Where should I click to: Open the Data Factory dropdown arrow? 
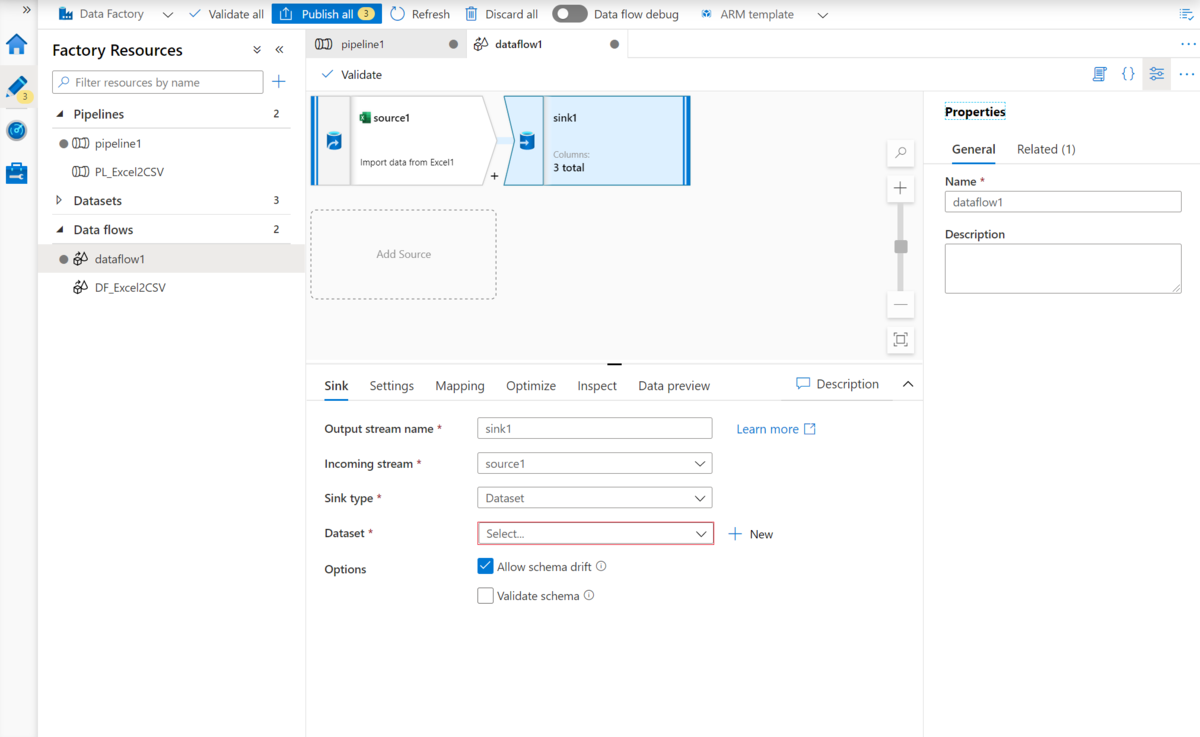[167, 15]
